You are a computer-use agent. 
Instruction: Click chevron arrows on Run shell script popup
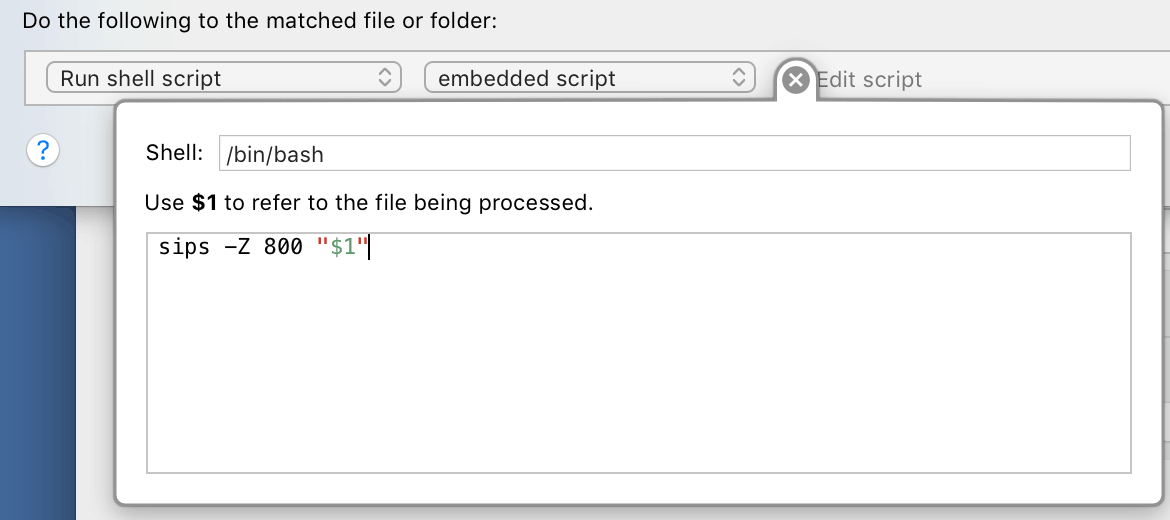(385, 78)
